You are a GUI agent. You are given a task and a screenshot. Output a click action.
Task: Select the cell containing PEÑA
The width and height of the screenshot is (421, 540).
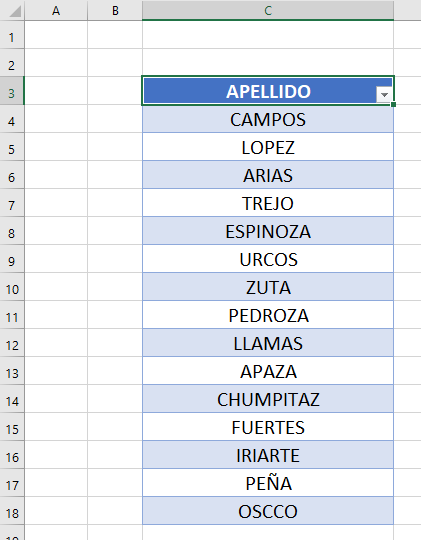(268, 483)
